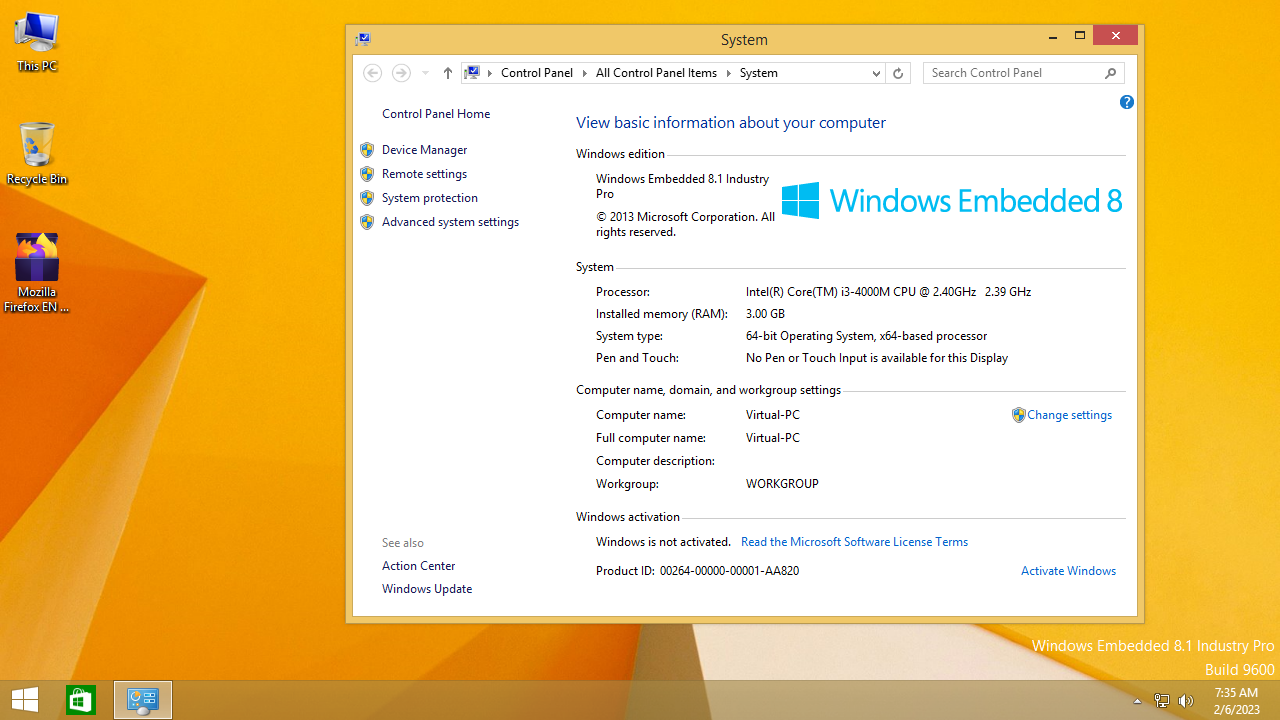The height and width of the screenshot is (720, 1280).
Task: Expand arrow after Control Panel breadcrumb
Action: click(x=585, y=73)
